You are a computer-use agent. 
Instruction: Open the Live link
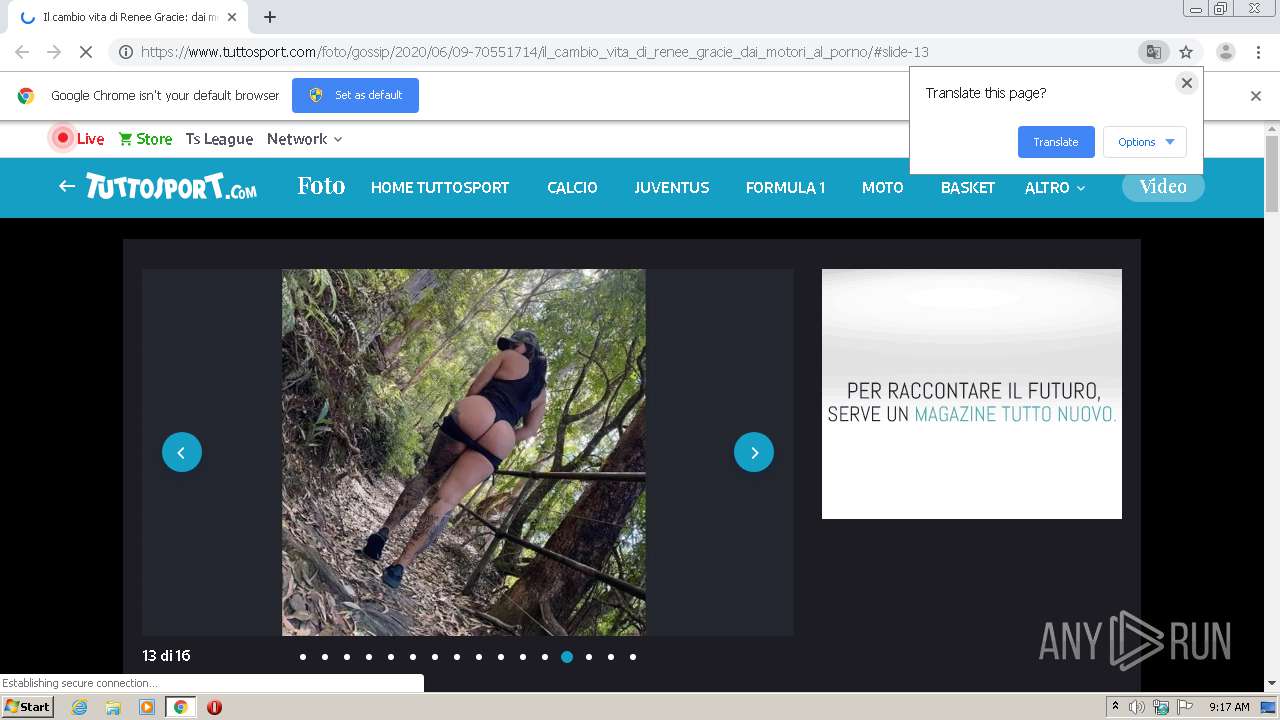(x=79, y=139)
